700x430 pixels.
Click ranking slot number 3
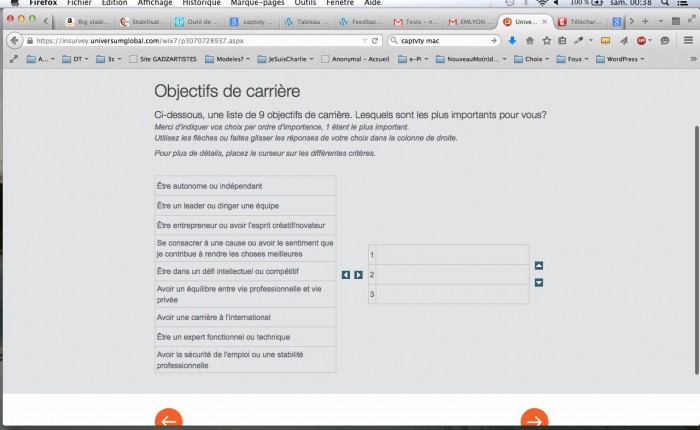tap(449, 294)
